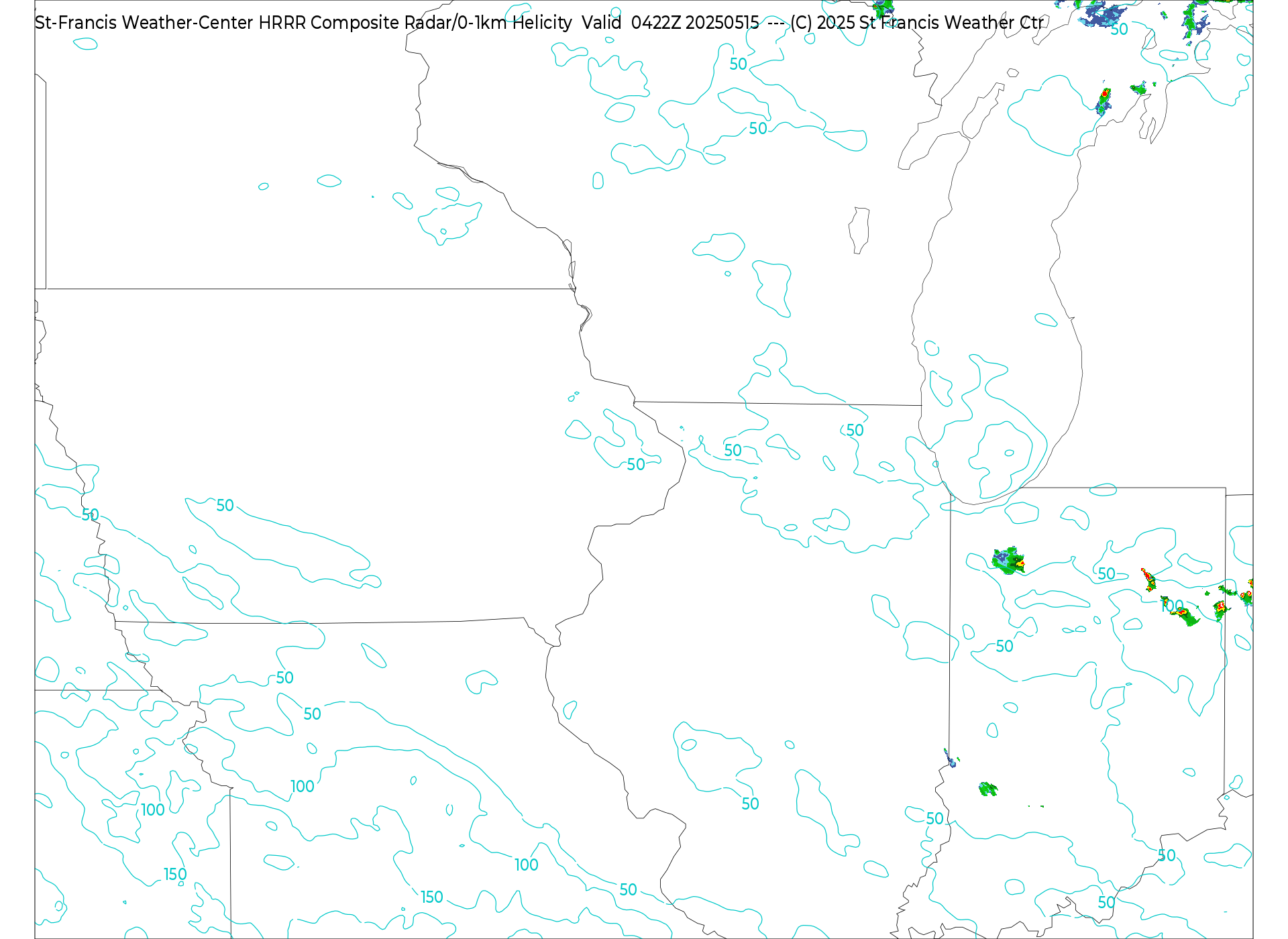This screenshot has height=939, width=1288.
Task: Click the 'St-Francis Weather-Center' title text
Action: tap(144, 23)
